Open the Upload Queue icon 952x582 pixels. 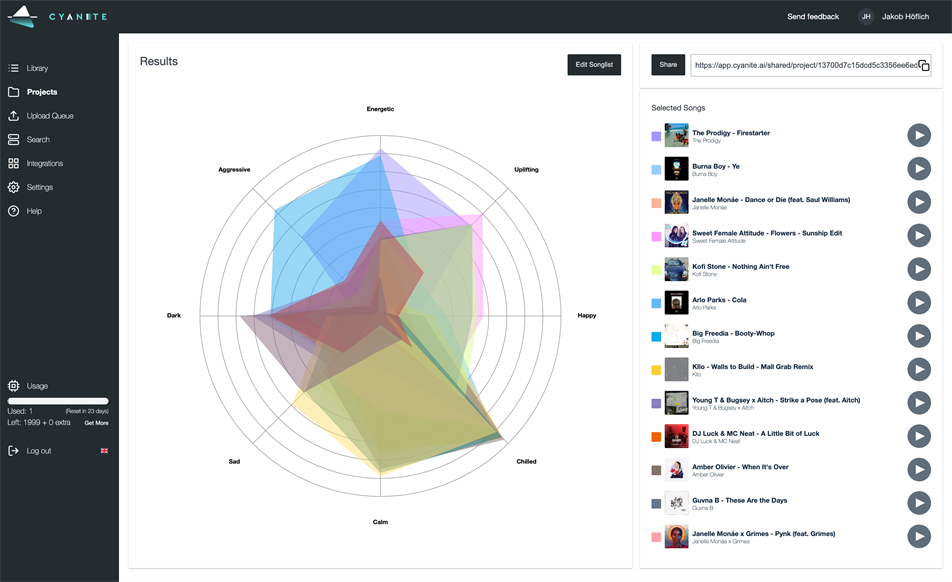point(13,116)
